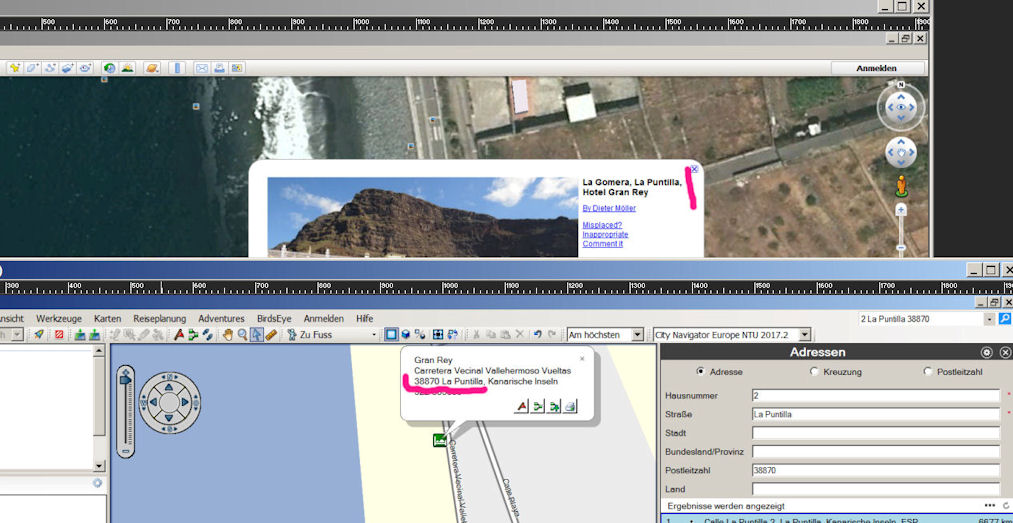The height and width of the screenshot is (523, 1013).
Task: Click the Comment it link
Action: (602, 243)
